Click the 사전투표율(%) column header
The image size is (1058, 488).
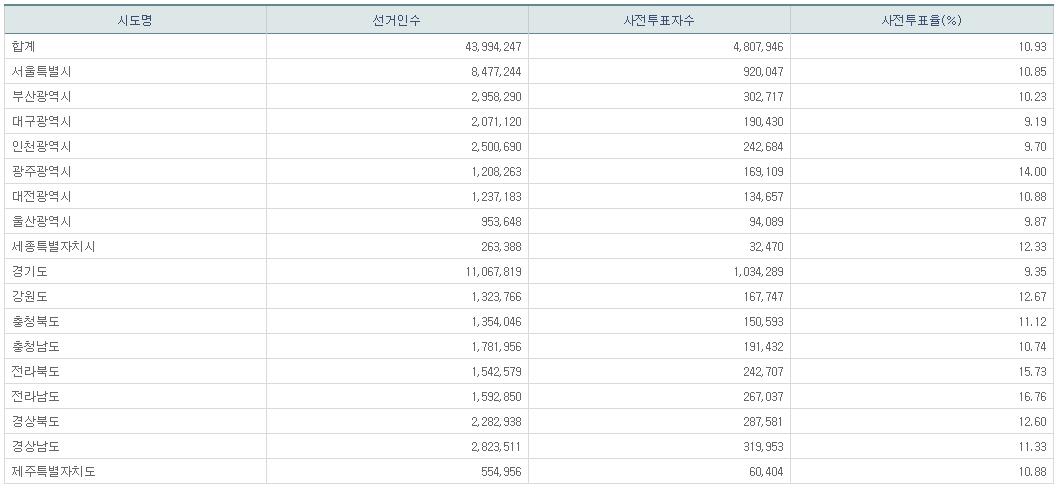point(921,20)
